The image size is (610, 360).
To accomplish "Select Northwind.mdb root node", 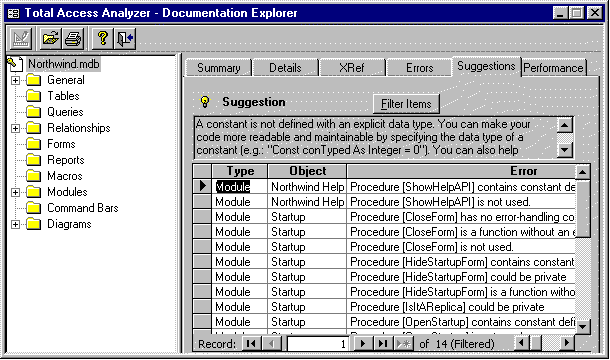I will [x=64, y=64].
